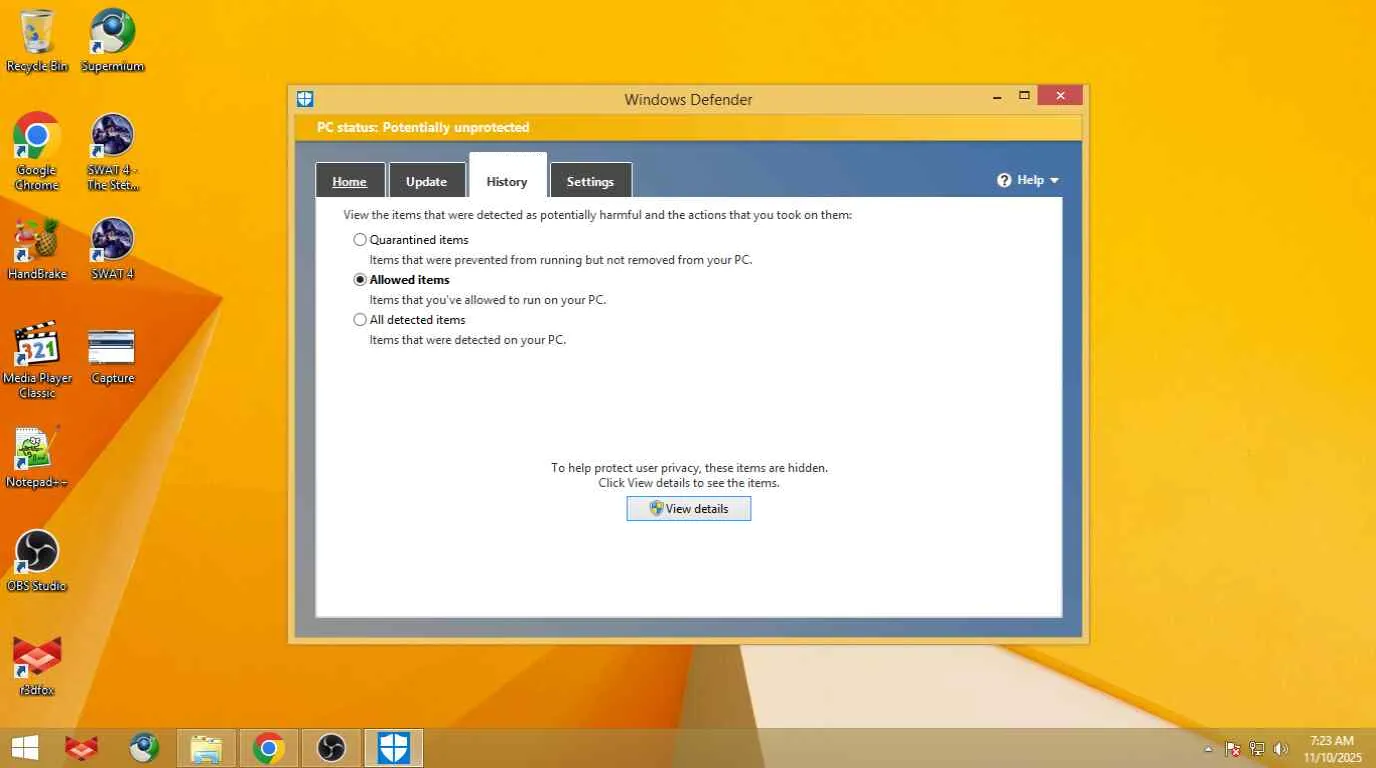
Task: Select the Media Player Classic desktop icon
Action: click(x=37, y=360)
